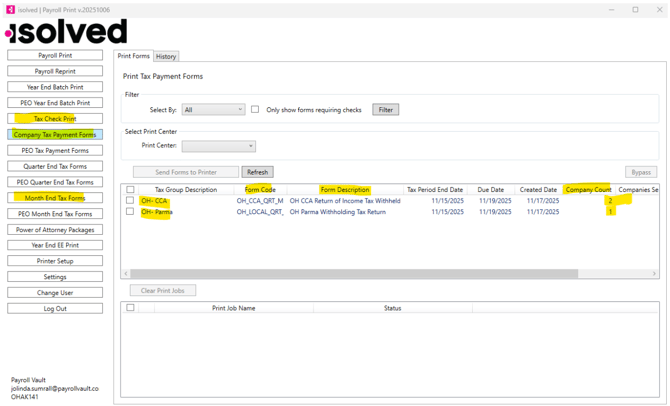Open Year End EE Print
Viewport: 670px width, 406px height.
(55, 245)
